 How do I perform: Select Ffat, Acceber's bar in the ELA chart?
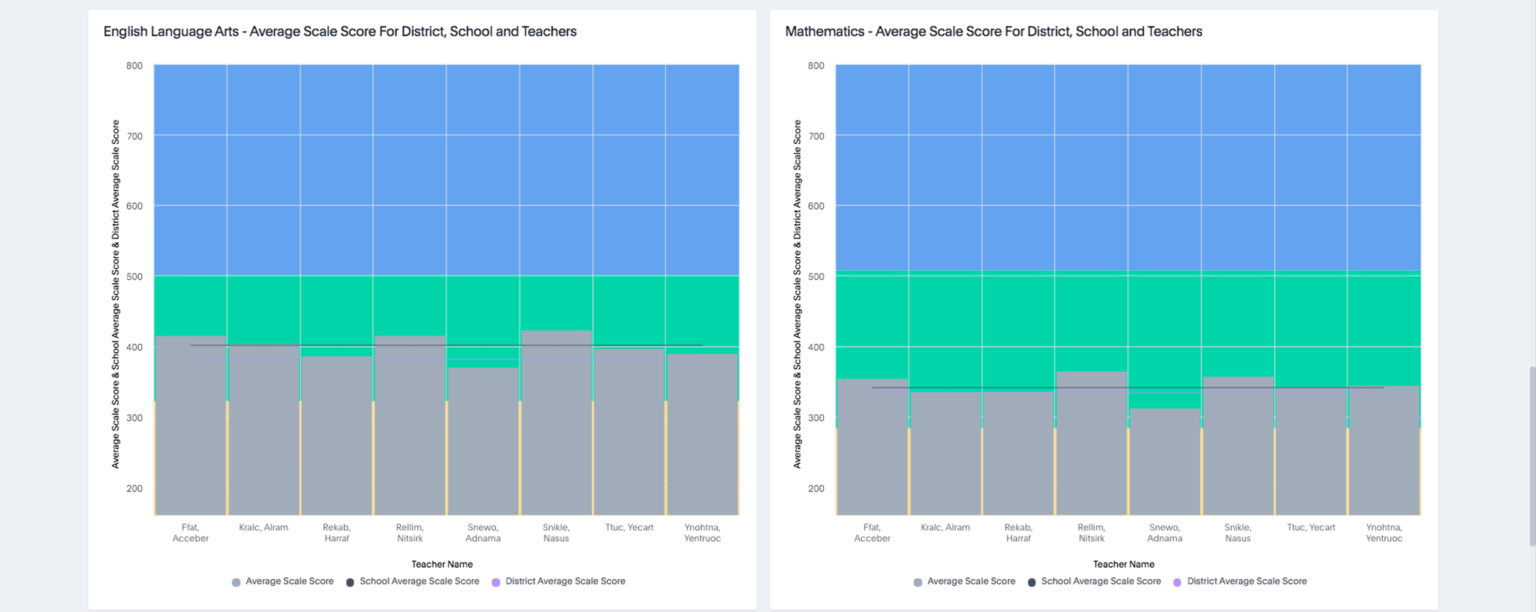point(189,430)
